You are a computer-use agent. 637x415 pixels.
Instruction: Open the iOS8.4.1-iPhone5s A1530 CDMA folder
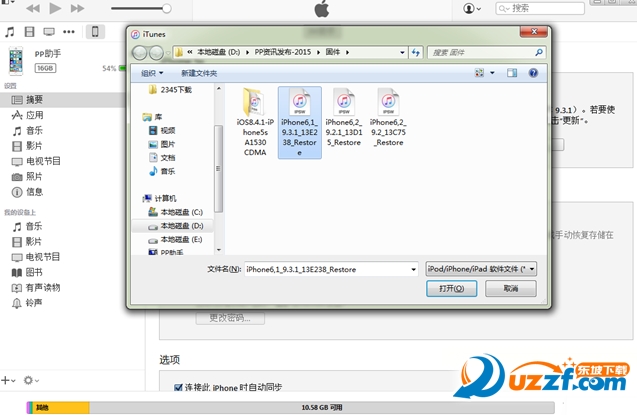(255, 122)
